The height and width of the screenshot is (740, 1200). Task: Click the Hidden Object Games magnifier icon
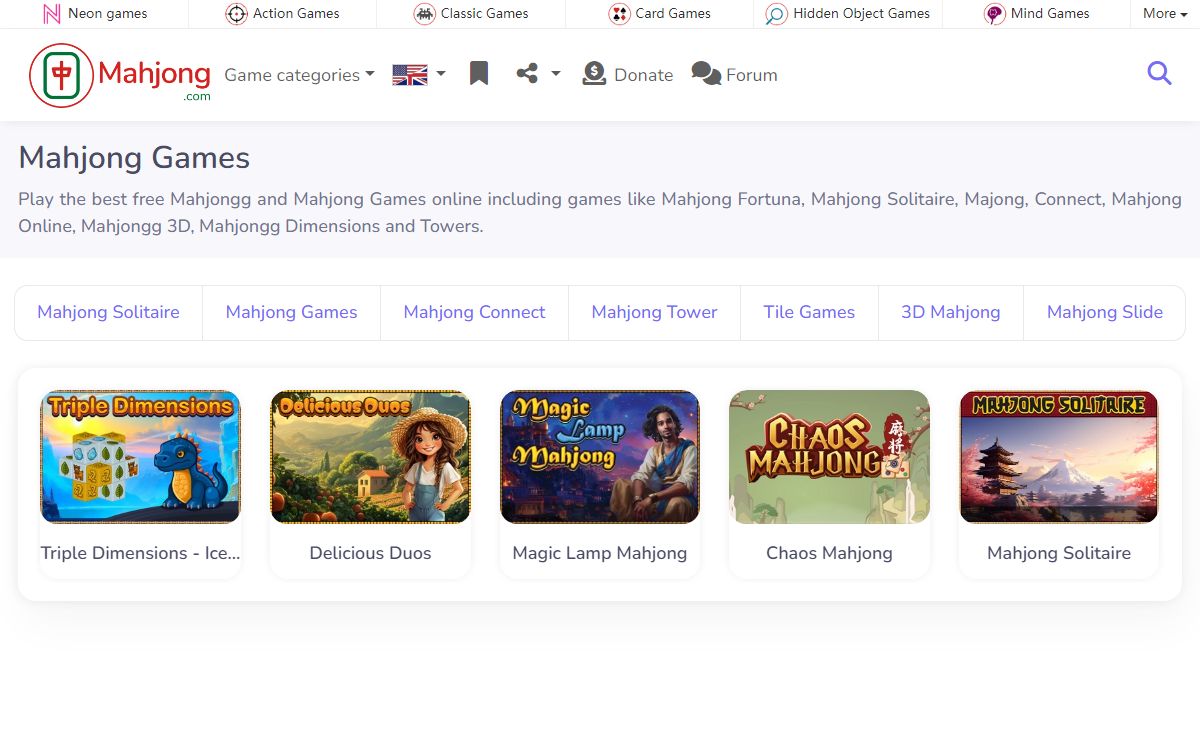pyautogui.click(x=776, y=14)
